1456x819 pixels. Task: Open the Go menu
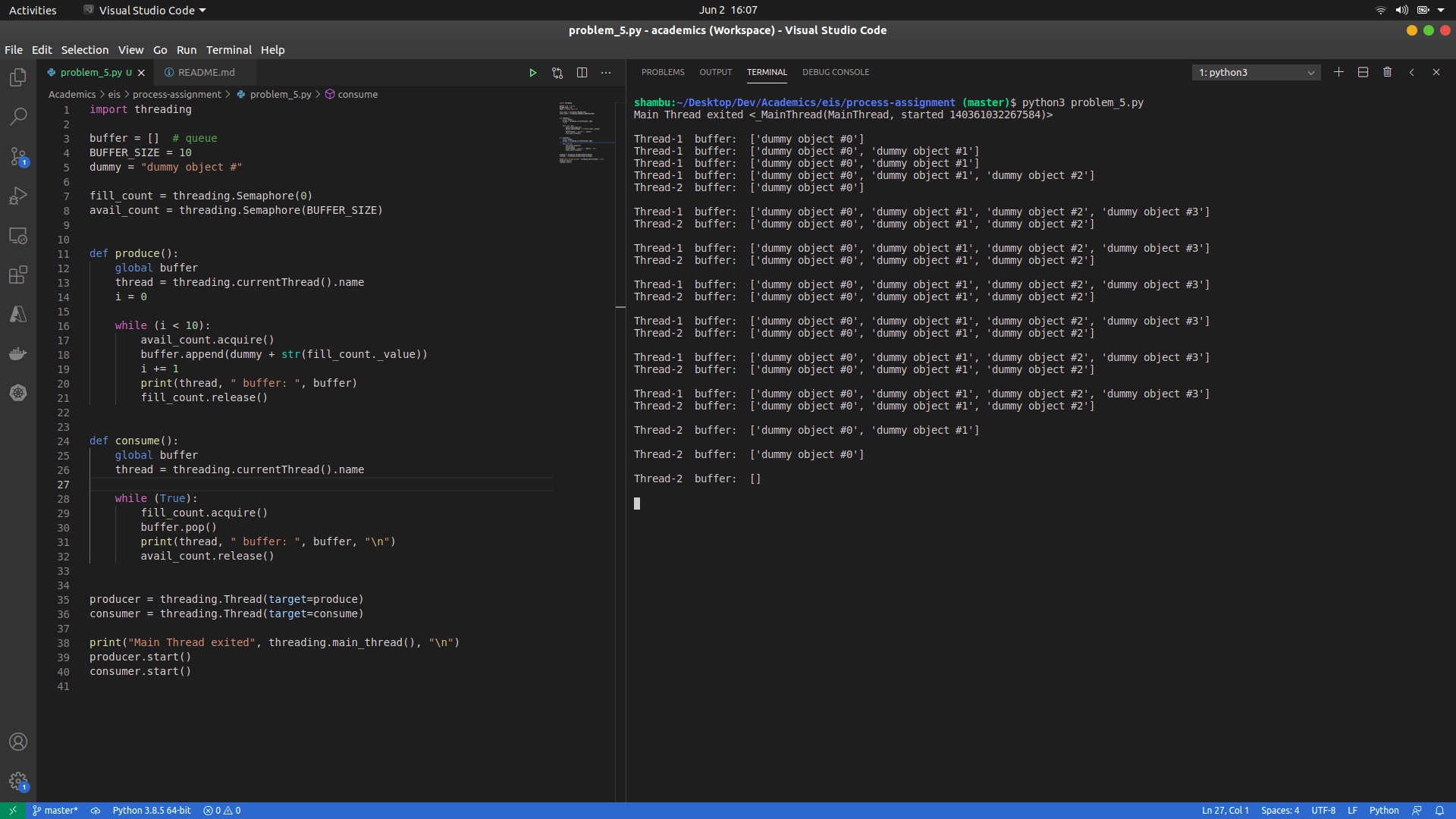(x=160, y=50)
